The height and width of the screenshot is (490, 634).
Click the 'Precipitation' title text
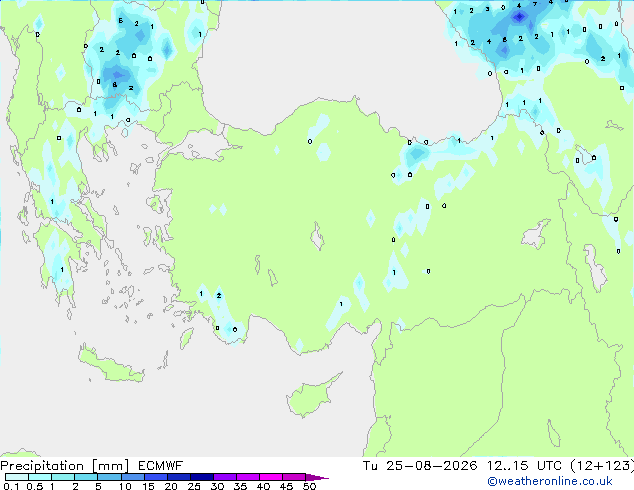tap(42, 466)
